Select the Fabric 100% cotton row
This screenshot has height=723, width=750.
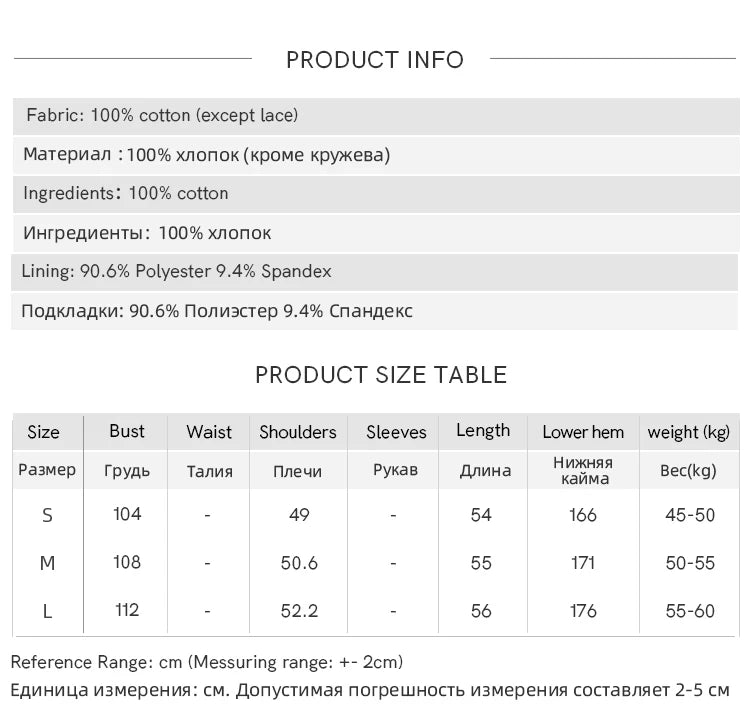tap(376, 116)
